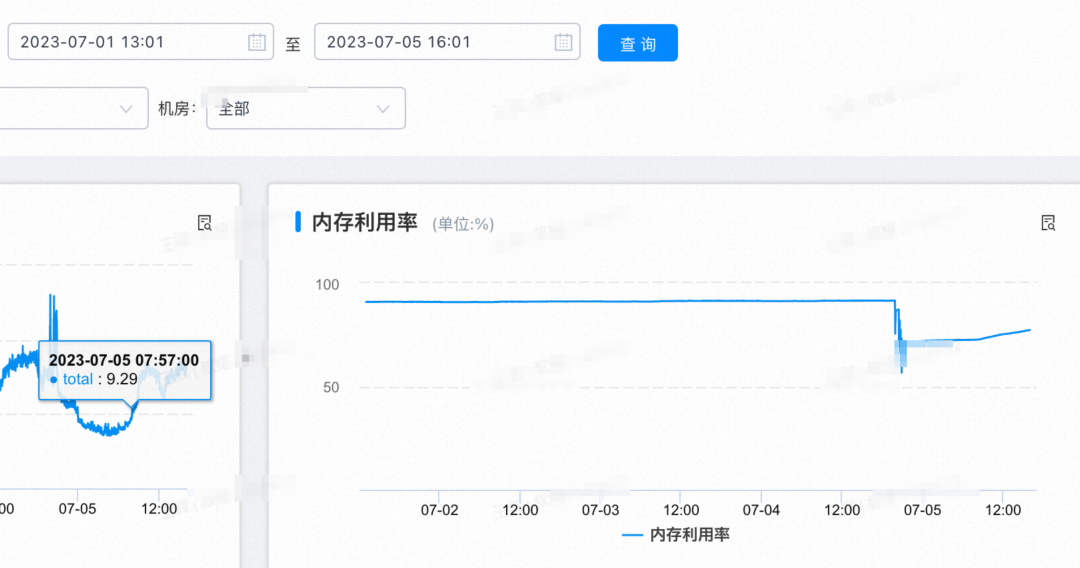
Task: Click the 2023-07-05 07:57:00 tooltip box
Action: 124,369
